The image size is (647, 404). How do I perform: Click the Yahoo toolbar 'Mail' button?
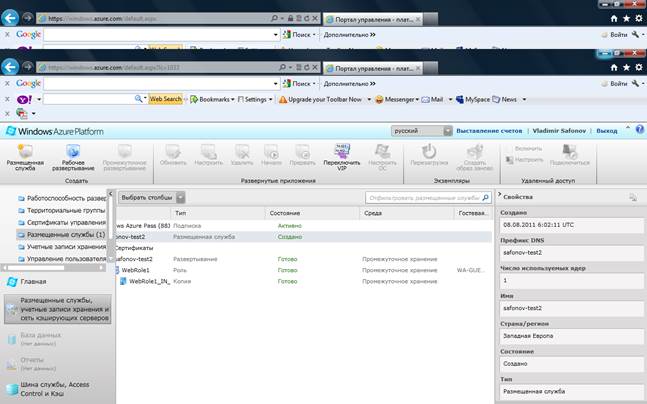[432, 99]
